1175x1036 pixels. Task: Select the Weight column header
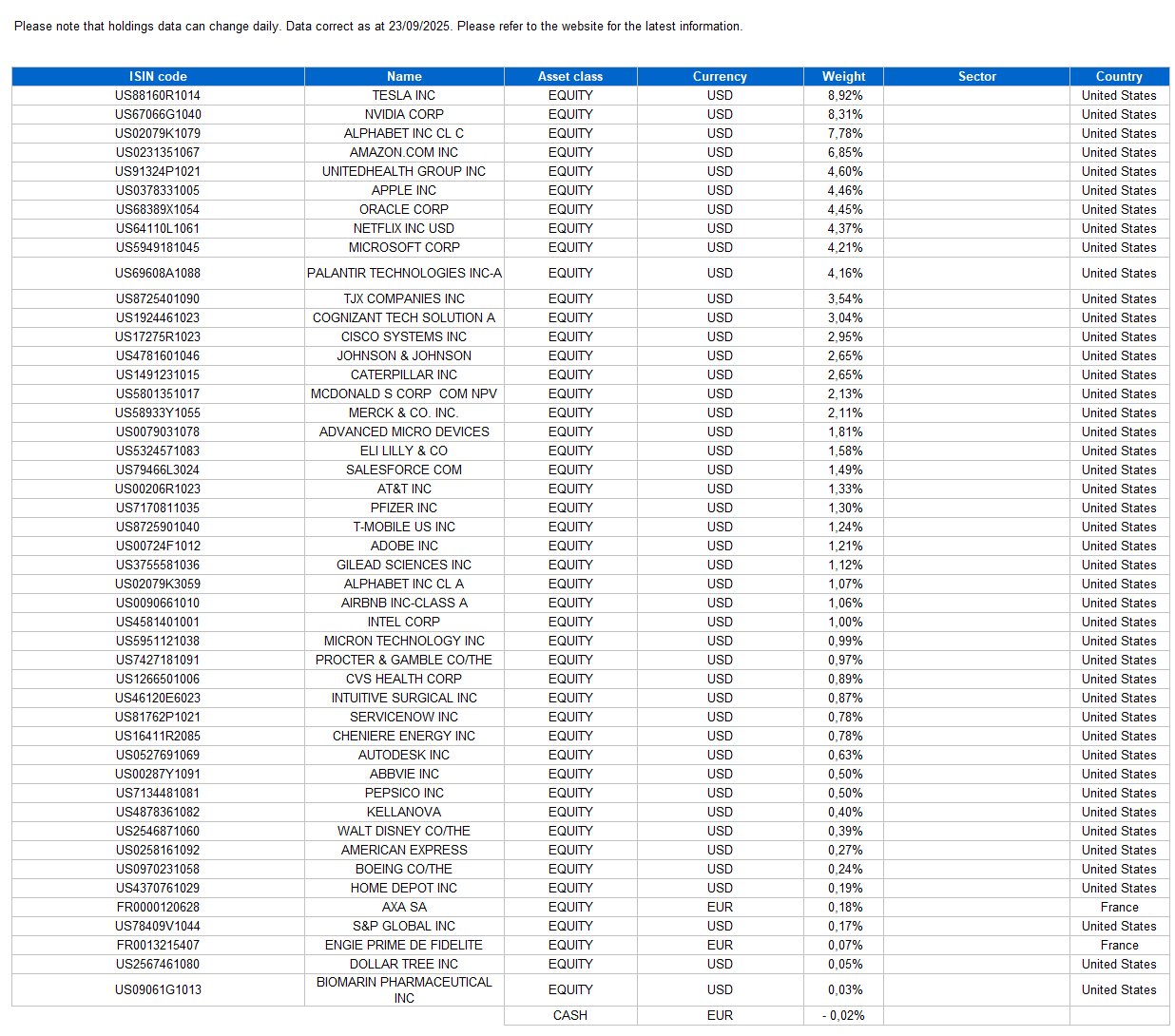843,76
